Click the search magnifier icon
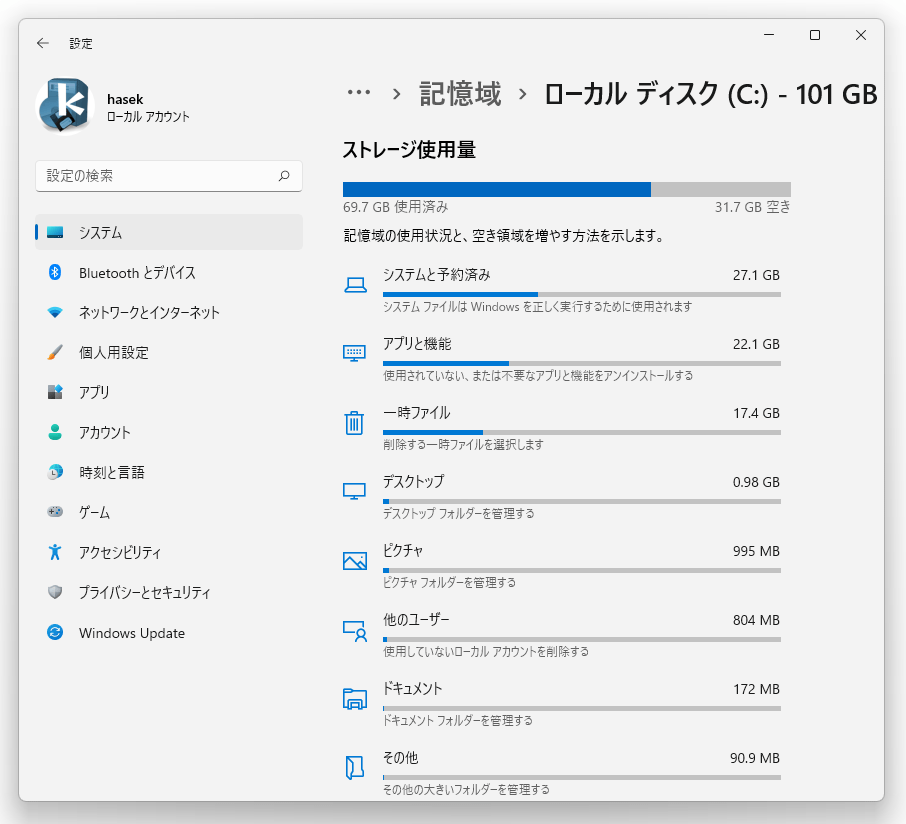Image resolution: width=906 pixels, height=824 pixels. click(x=284, y=176)
